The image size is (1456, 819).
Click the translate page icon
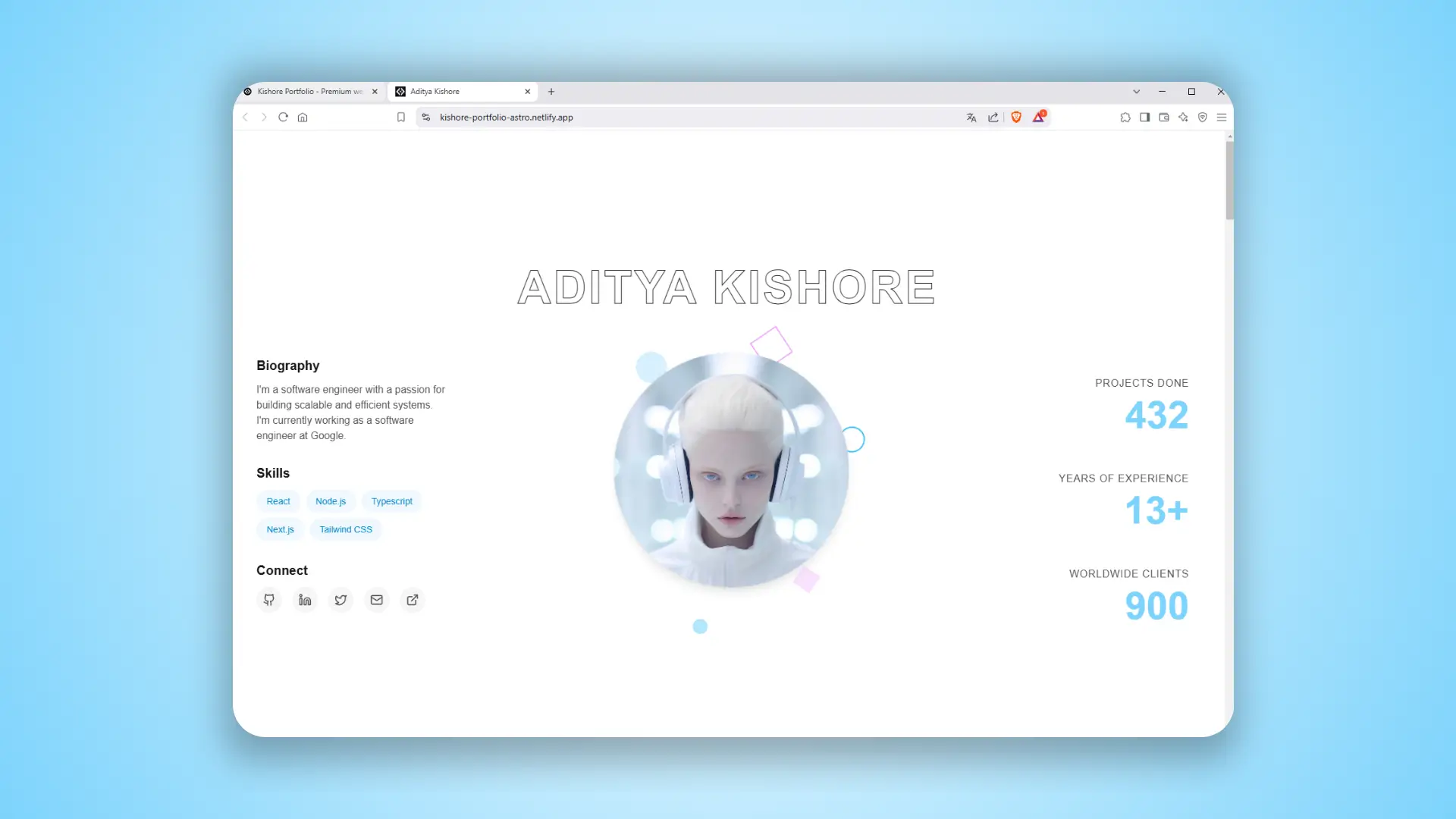(x=971, y=118)
